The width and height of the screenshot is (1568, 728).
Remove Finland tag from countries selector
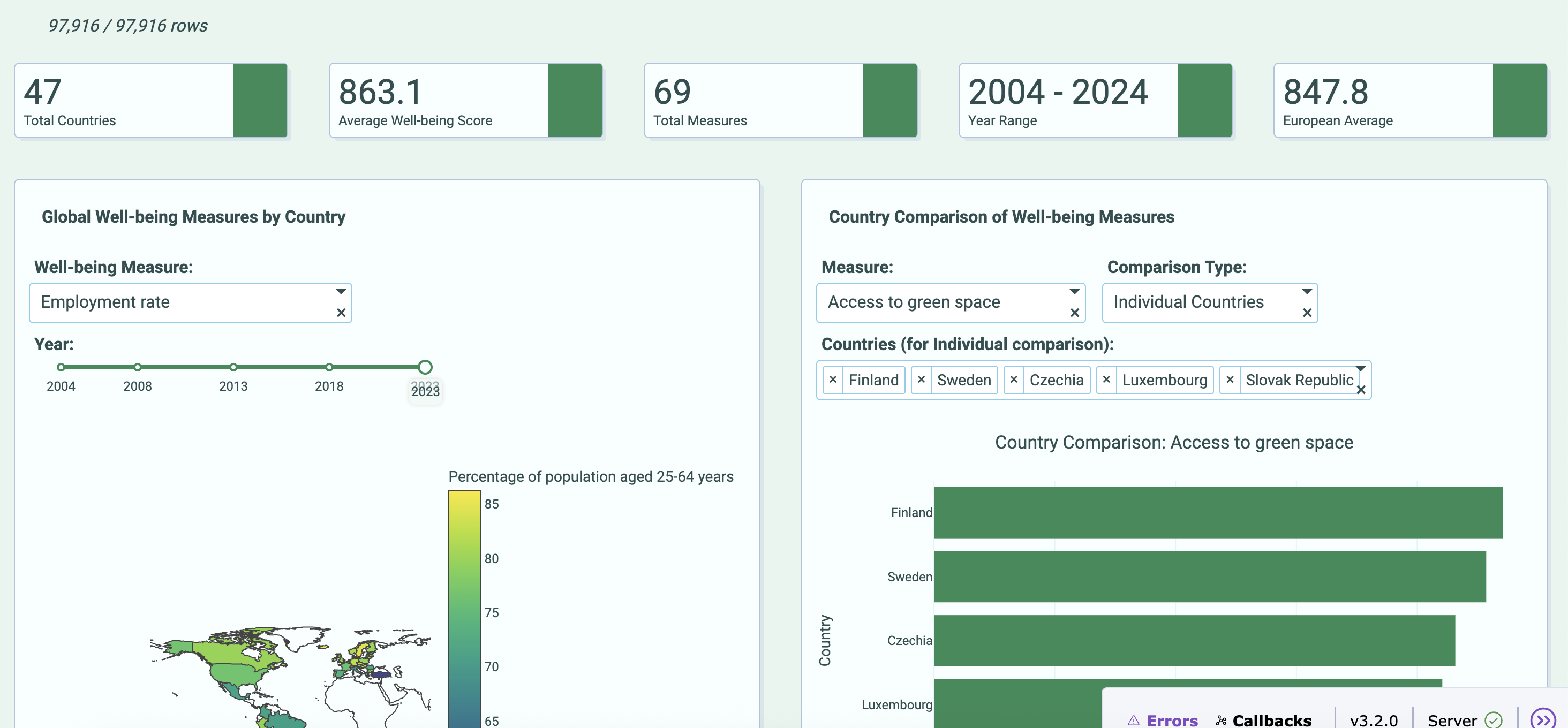coord(833,380)
